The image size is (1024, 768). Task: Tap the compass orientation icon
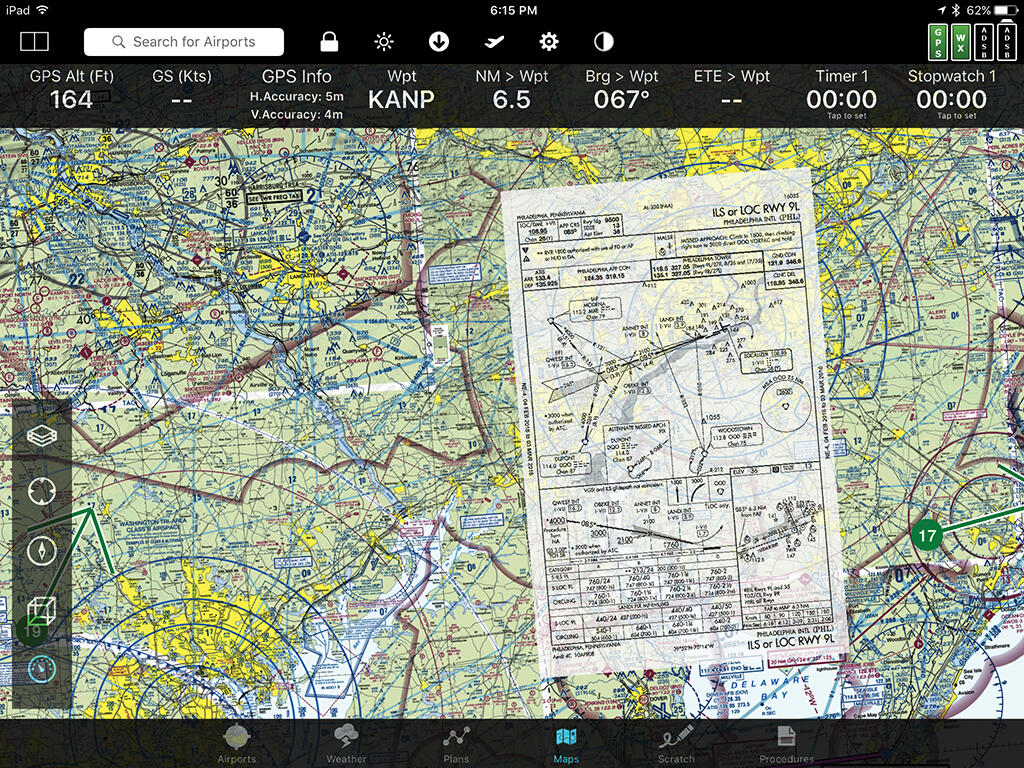[x=41, y=551]
